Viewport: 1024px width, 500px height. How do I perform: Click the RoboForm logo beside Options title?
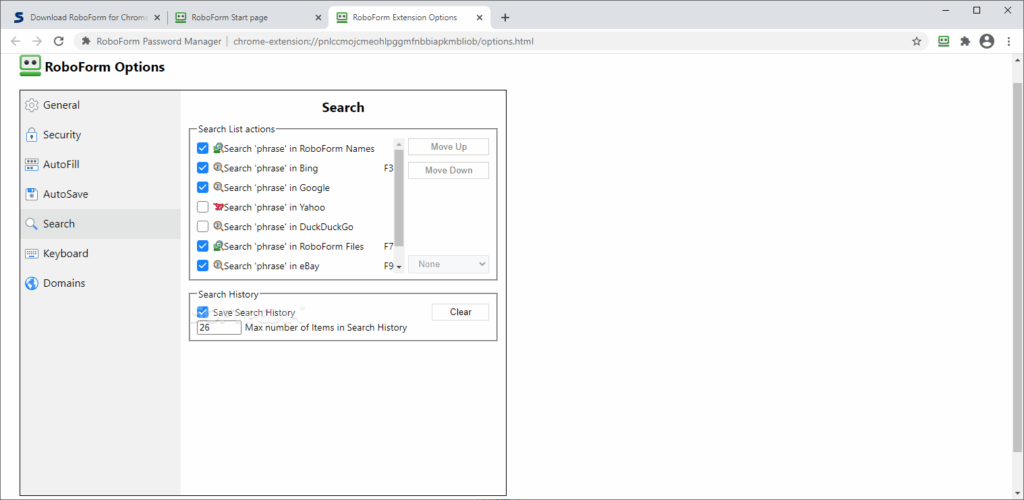30,66
